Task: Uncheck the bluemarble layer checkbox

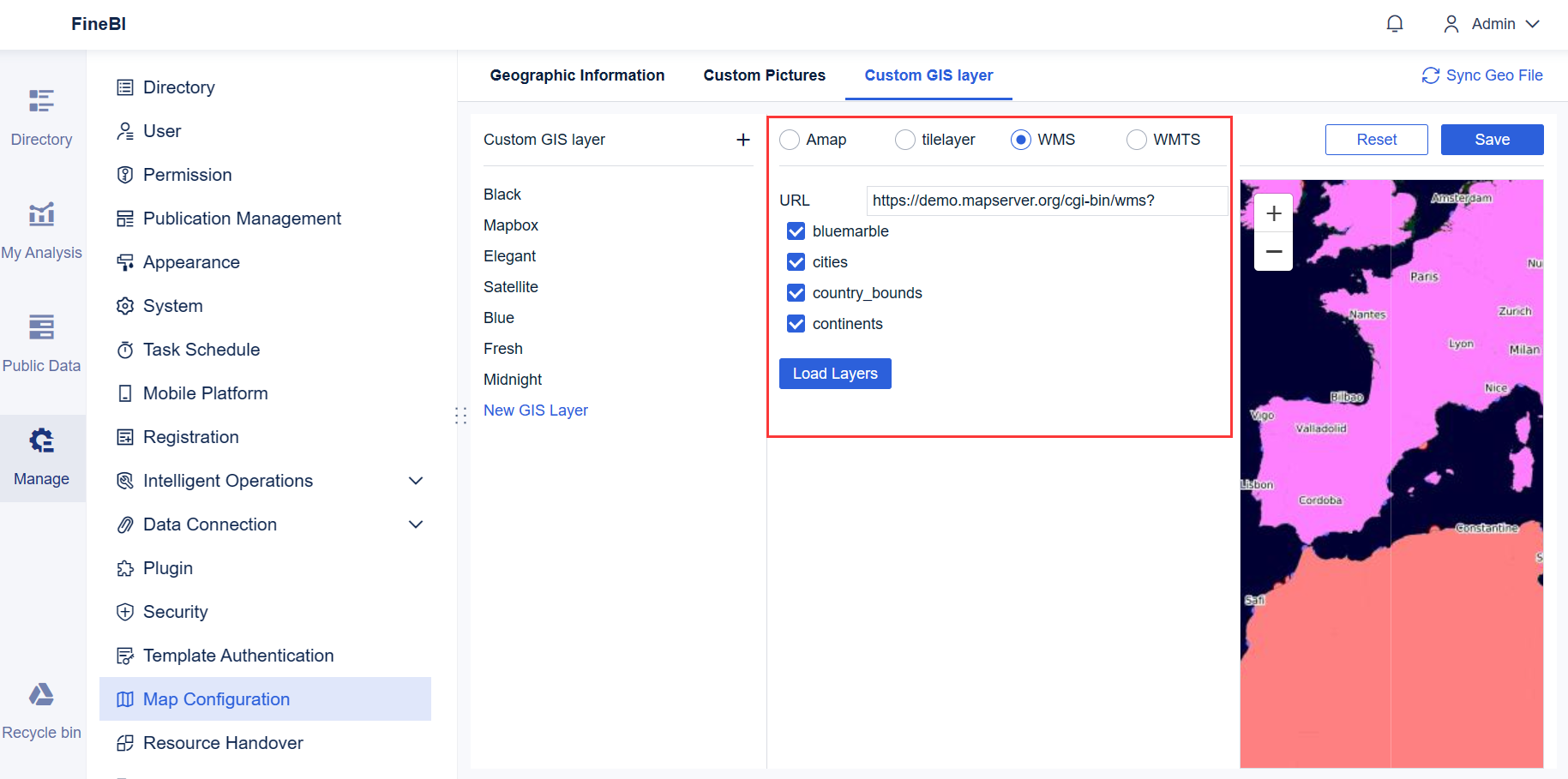Action: tap(796, 231)
